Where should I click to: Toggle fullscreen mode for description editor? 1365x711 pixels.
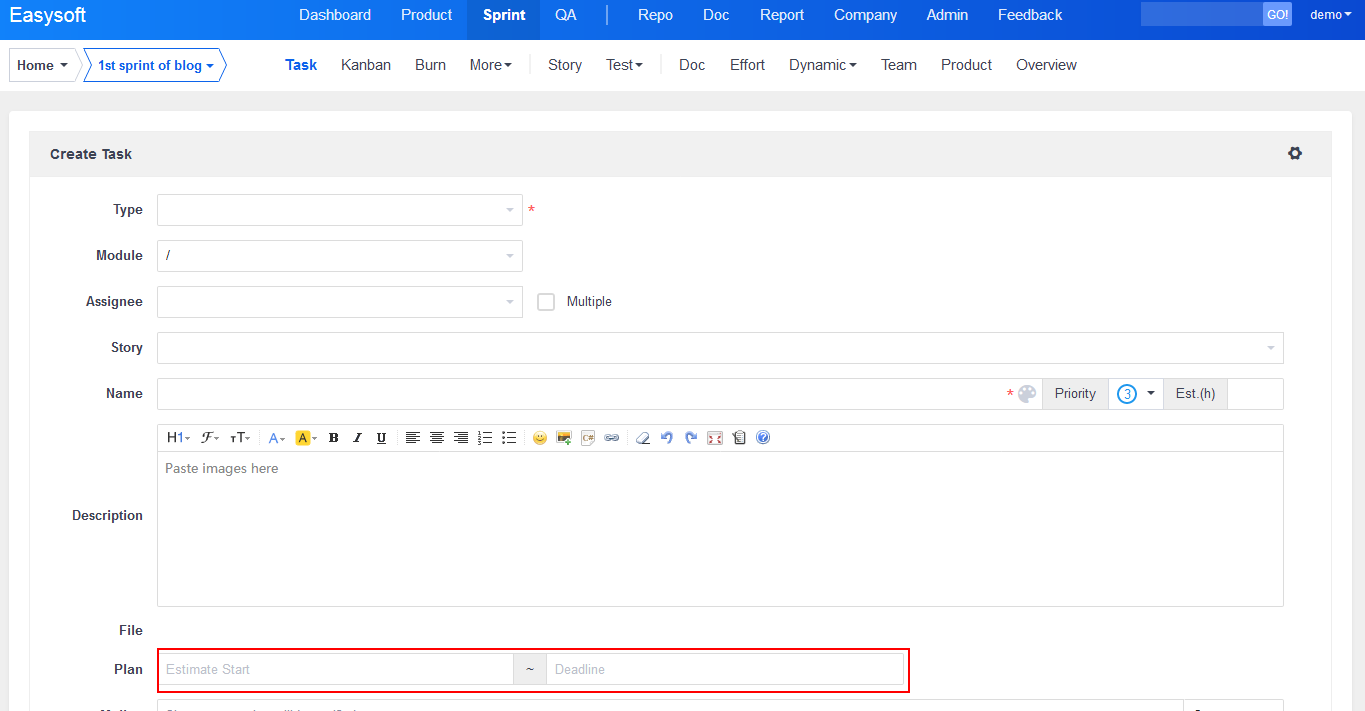point(715,438)
